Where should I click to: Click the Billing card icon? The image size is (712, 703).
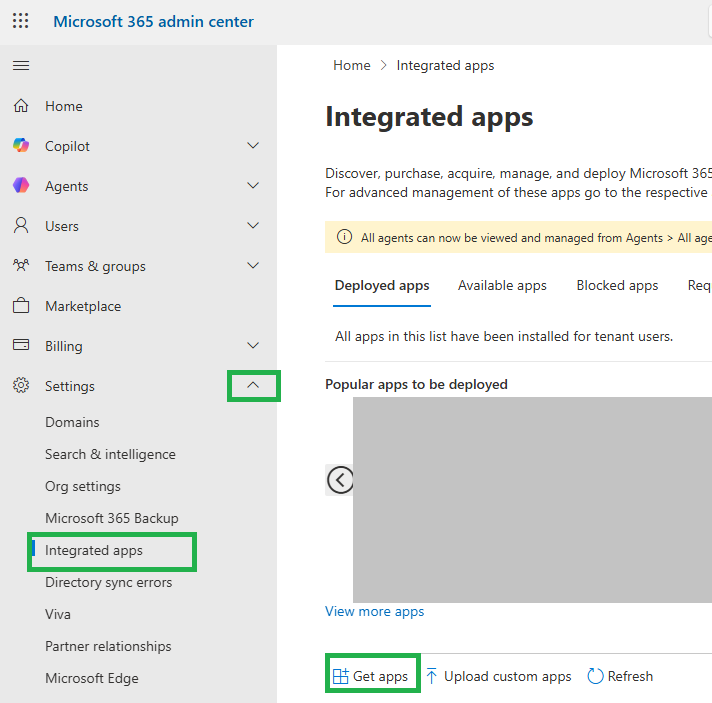21,345
